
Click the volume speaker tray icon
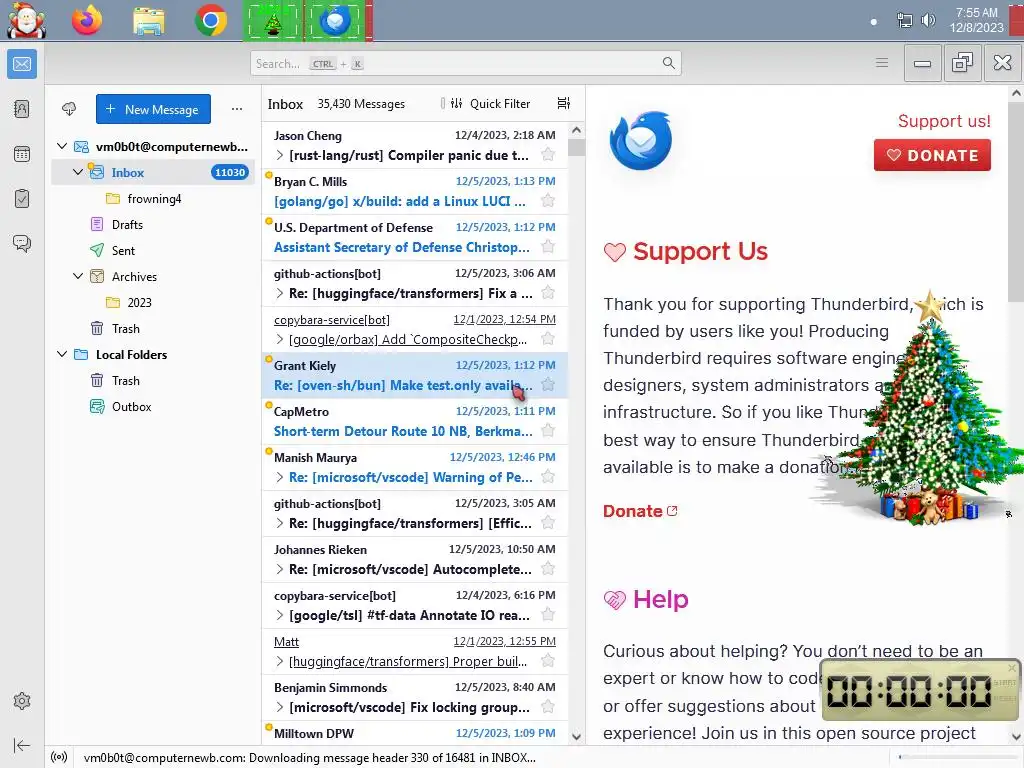click(x=928, y=20)
